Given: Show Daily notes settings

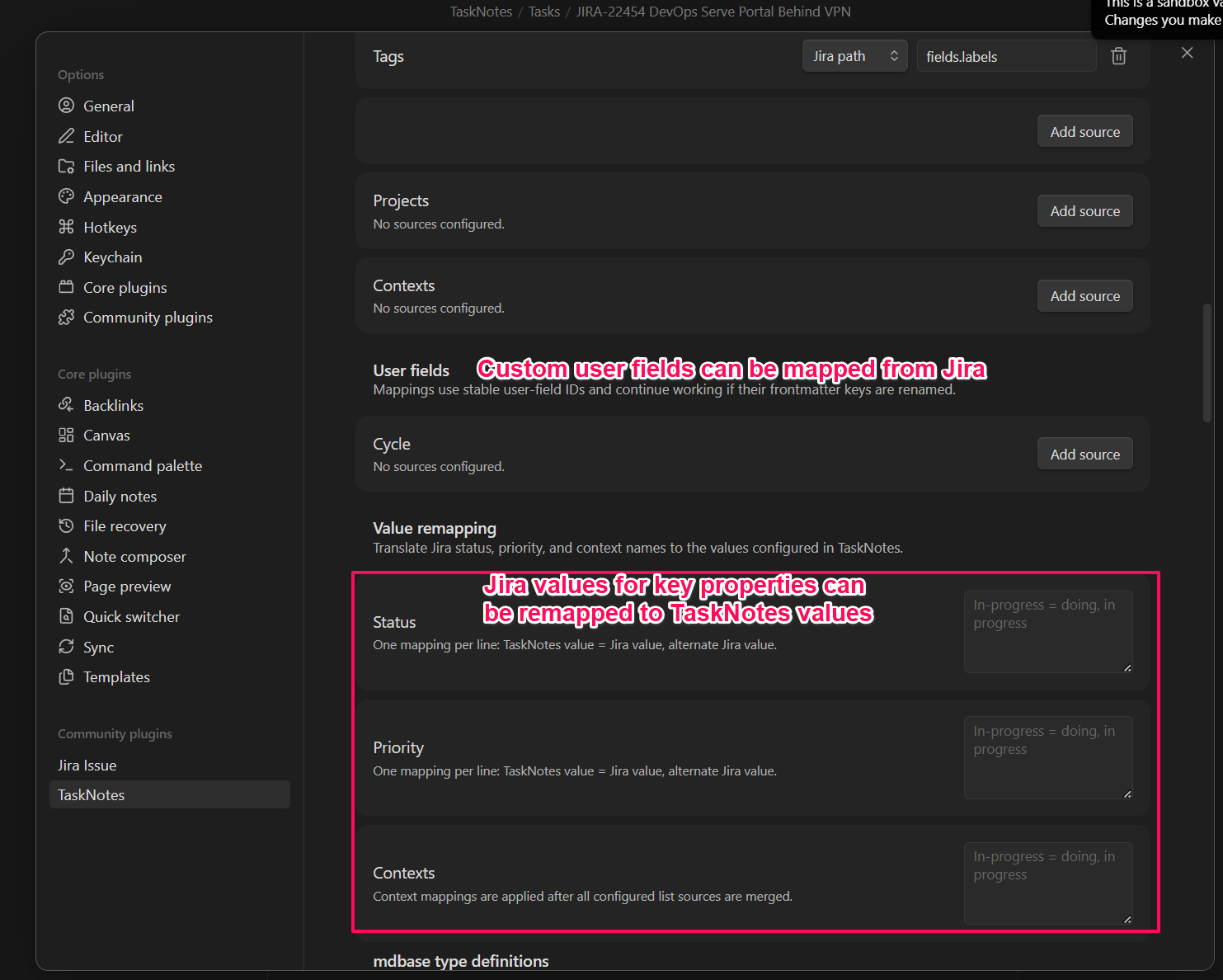Looking at the screenshot, I should [170, 496].
